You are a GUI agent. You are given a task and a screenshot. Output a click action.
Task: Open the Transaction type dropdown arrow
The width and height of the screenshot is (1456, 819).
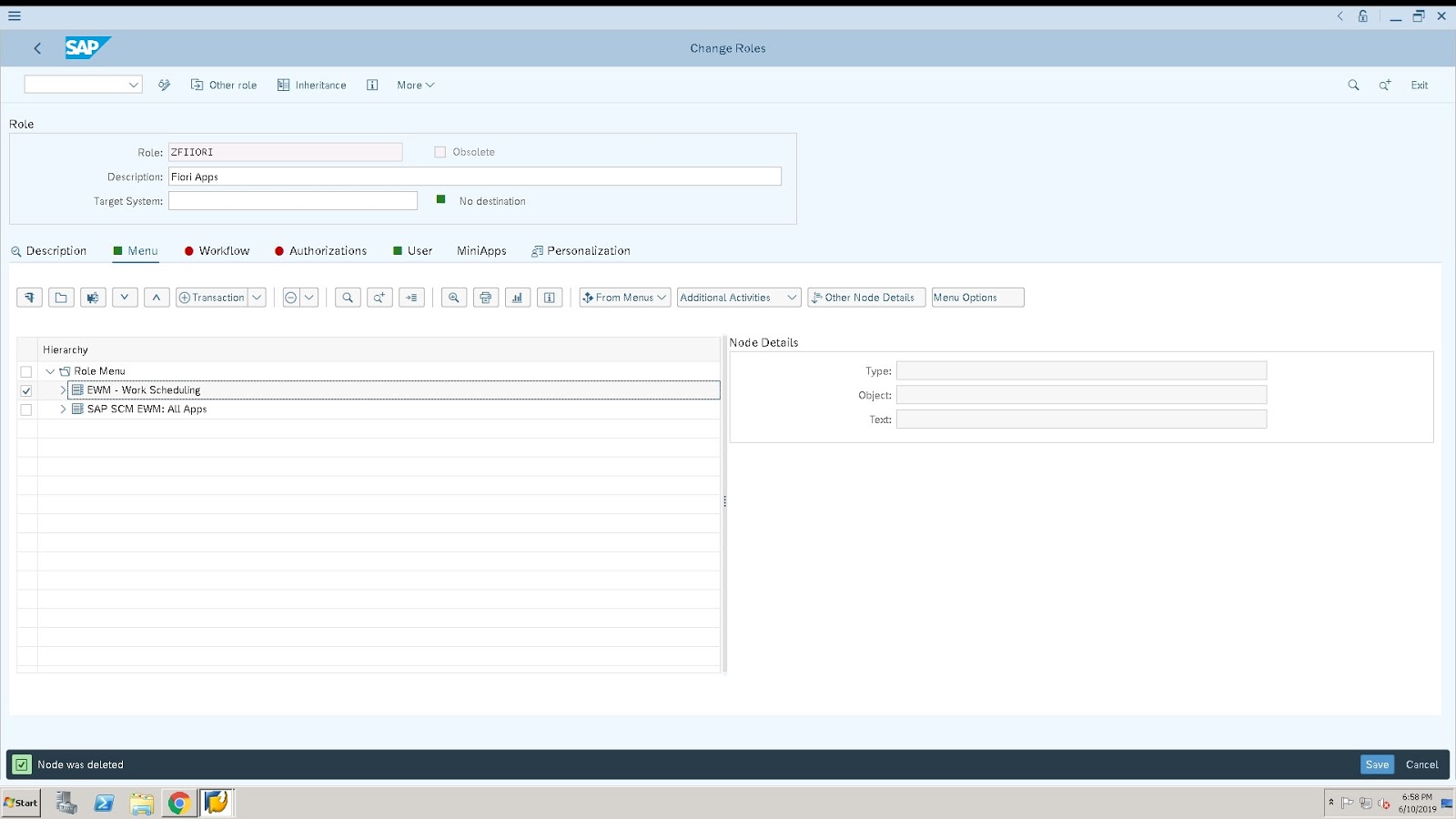pos(257,298)
